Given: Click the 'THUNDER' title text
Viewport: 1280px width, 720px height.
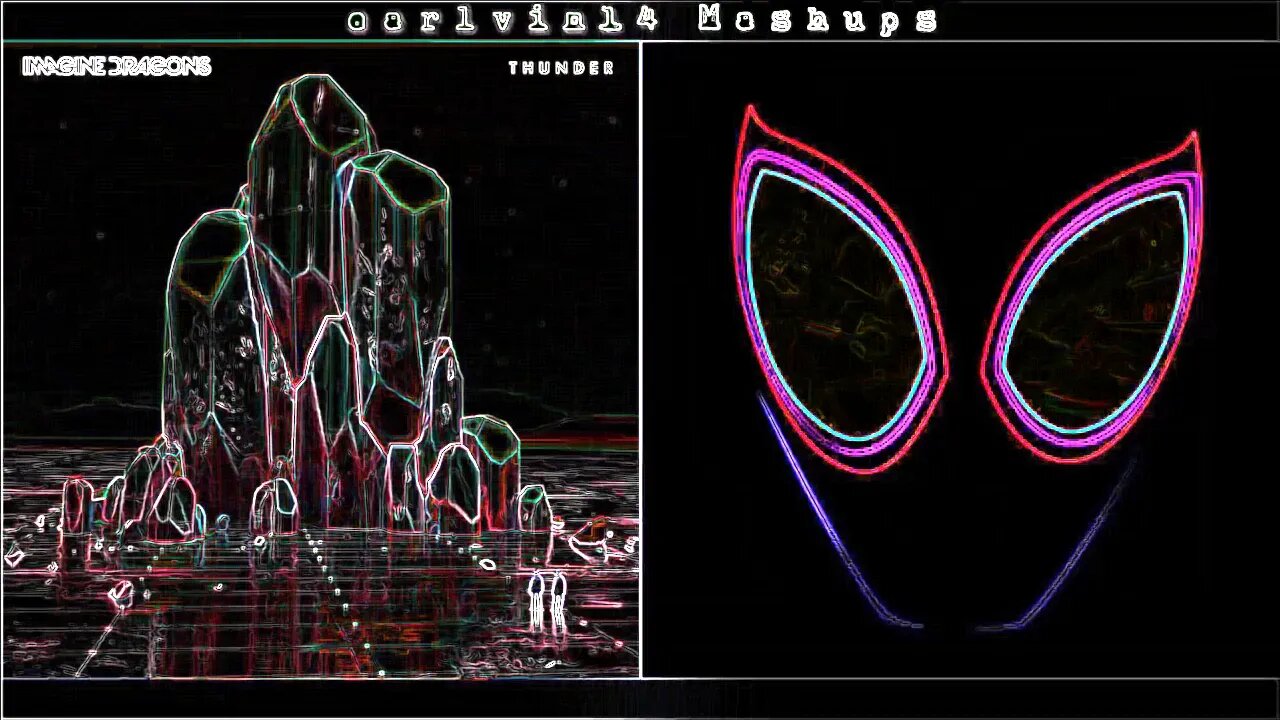Looking at the screenshot, I should click(561, 68).
